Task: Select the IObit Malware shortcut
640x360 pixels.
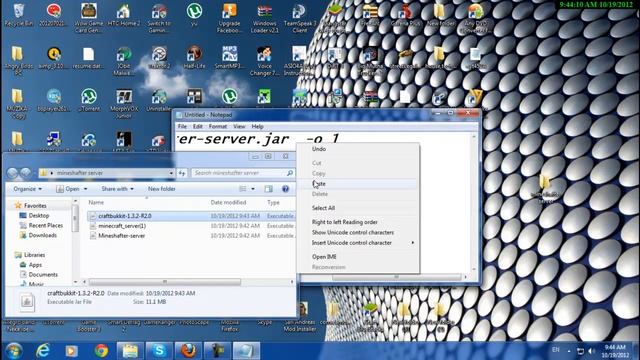Action: pos(124,61)
